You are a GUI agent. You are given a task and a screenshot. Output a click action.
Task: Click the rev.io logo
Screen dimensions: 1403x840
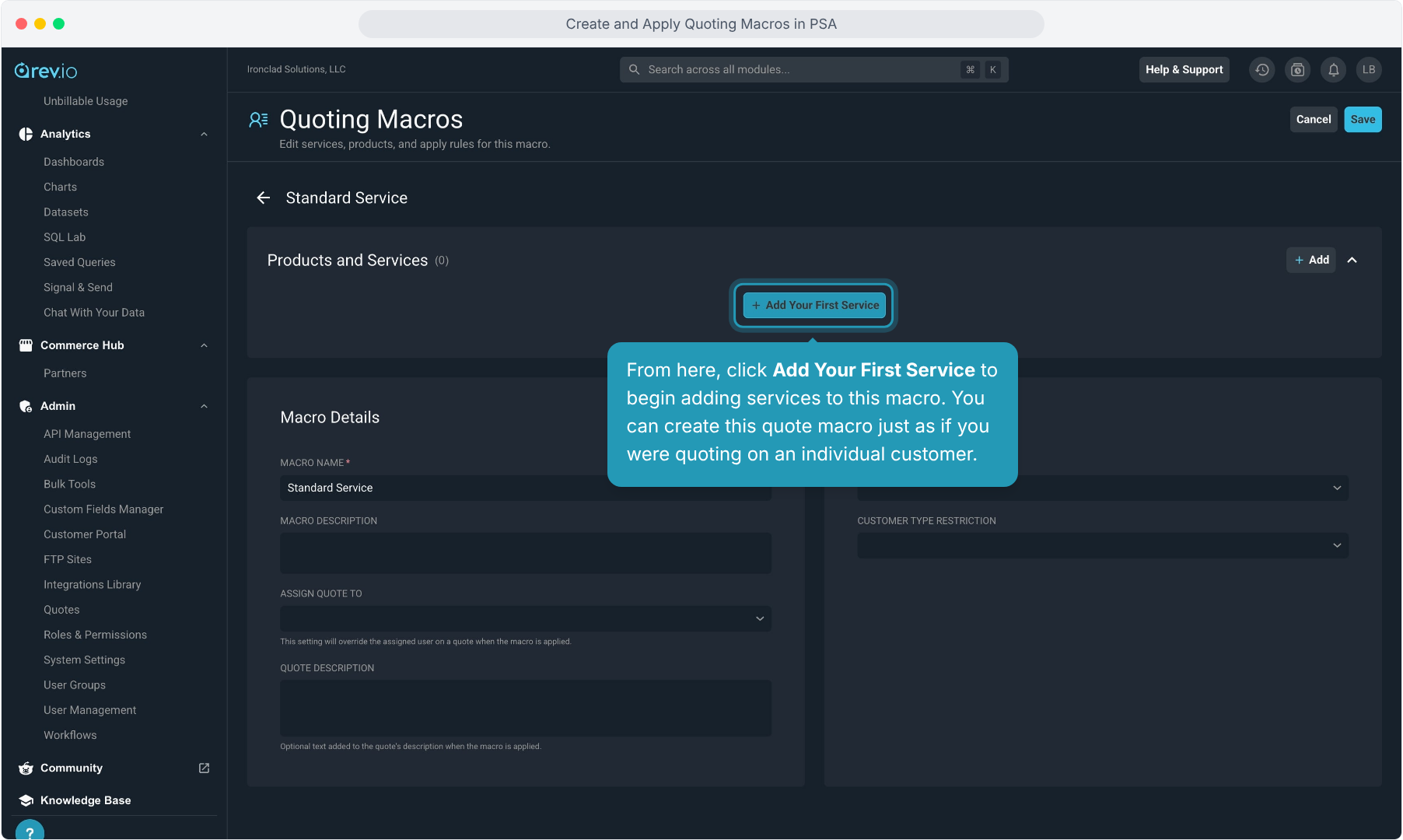[46, 71]
